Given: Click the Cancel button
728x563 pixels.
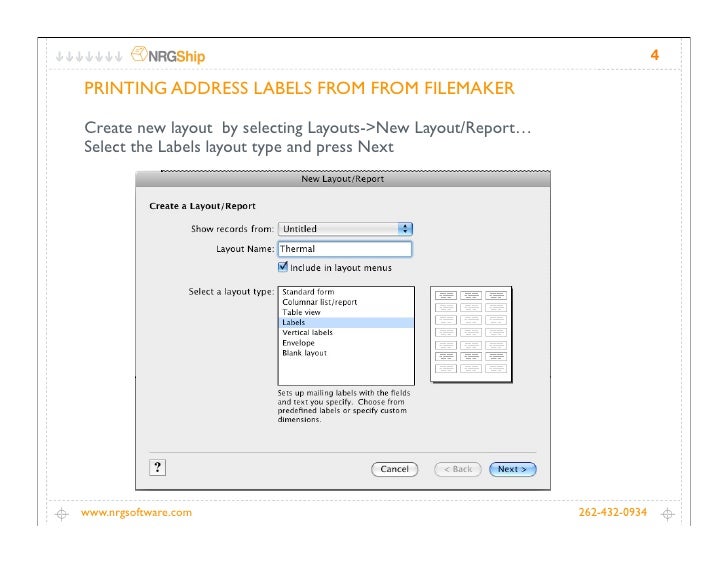Looking at the screenshot, I should point(395,469).
